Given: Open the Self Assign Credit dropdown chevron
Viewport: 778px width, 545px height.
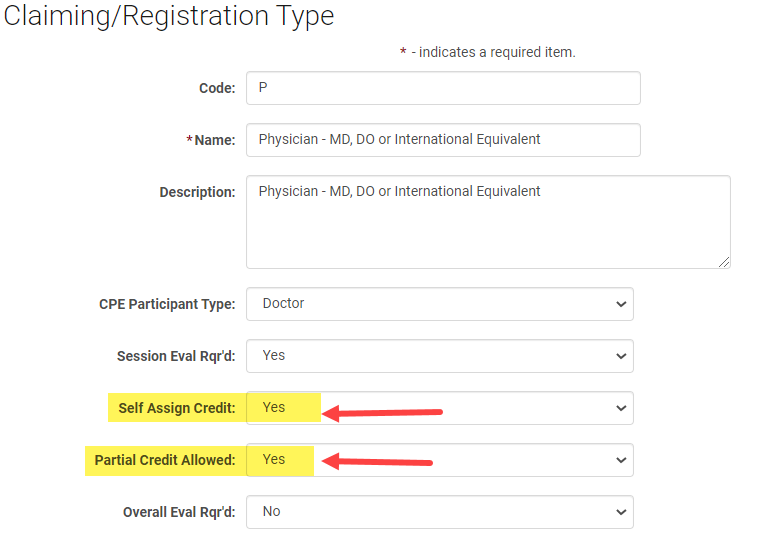Looking at the screenshot, I should pyautogui.click(x=621, y=408).
